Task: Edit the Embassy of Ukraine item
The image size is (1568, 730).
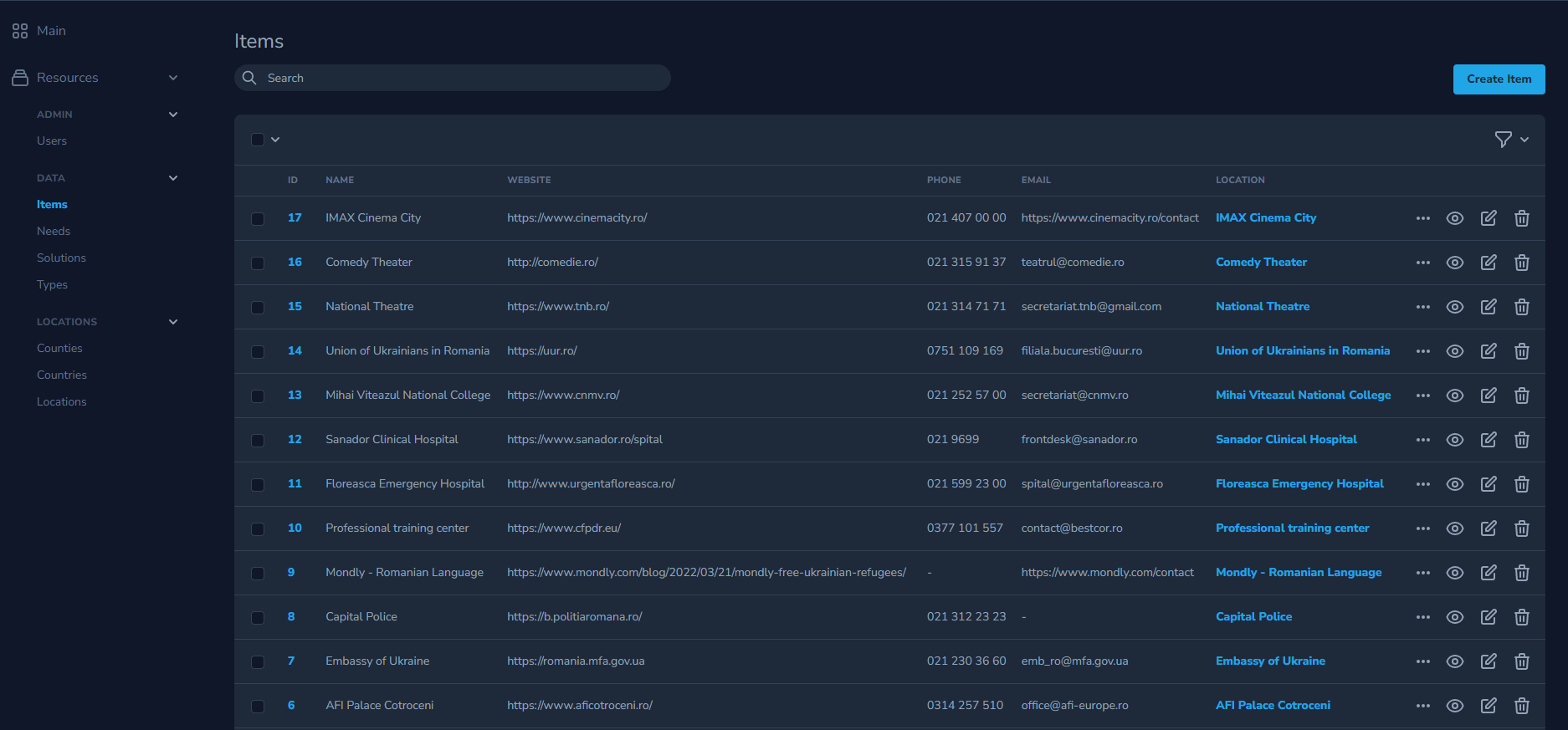Action: 1489,661
